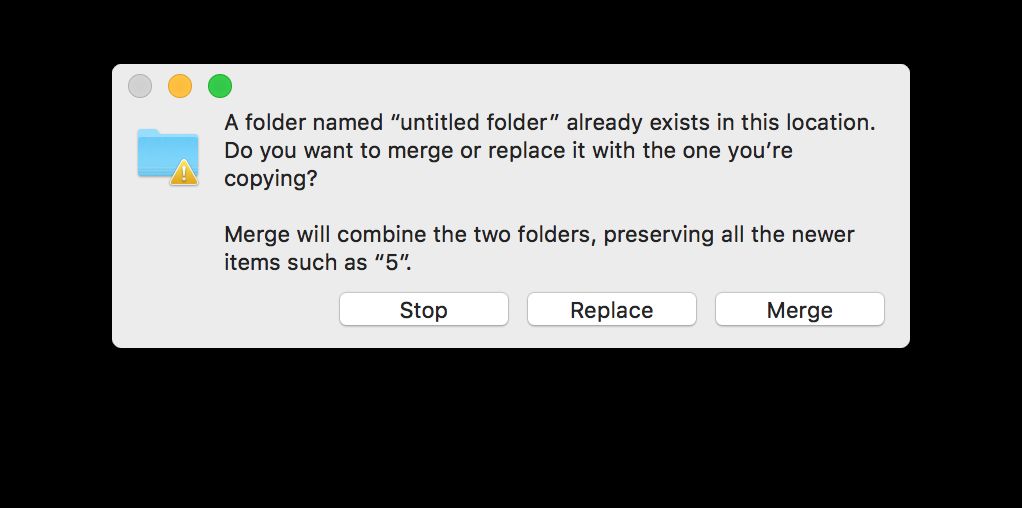Minimize the dialog with the yellow button
Image resolution: width=1022 pixels, height=508 pixels.
coord(180,86)
